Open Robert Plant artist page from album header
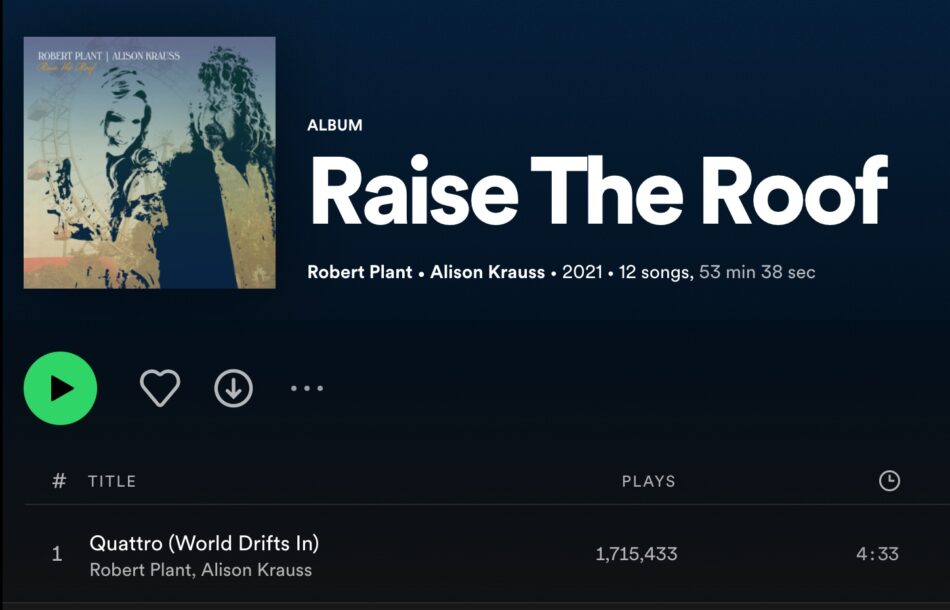 tap(359, 272)
